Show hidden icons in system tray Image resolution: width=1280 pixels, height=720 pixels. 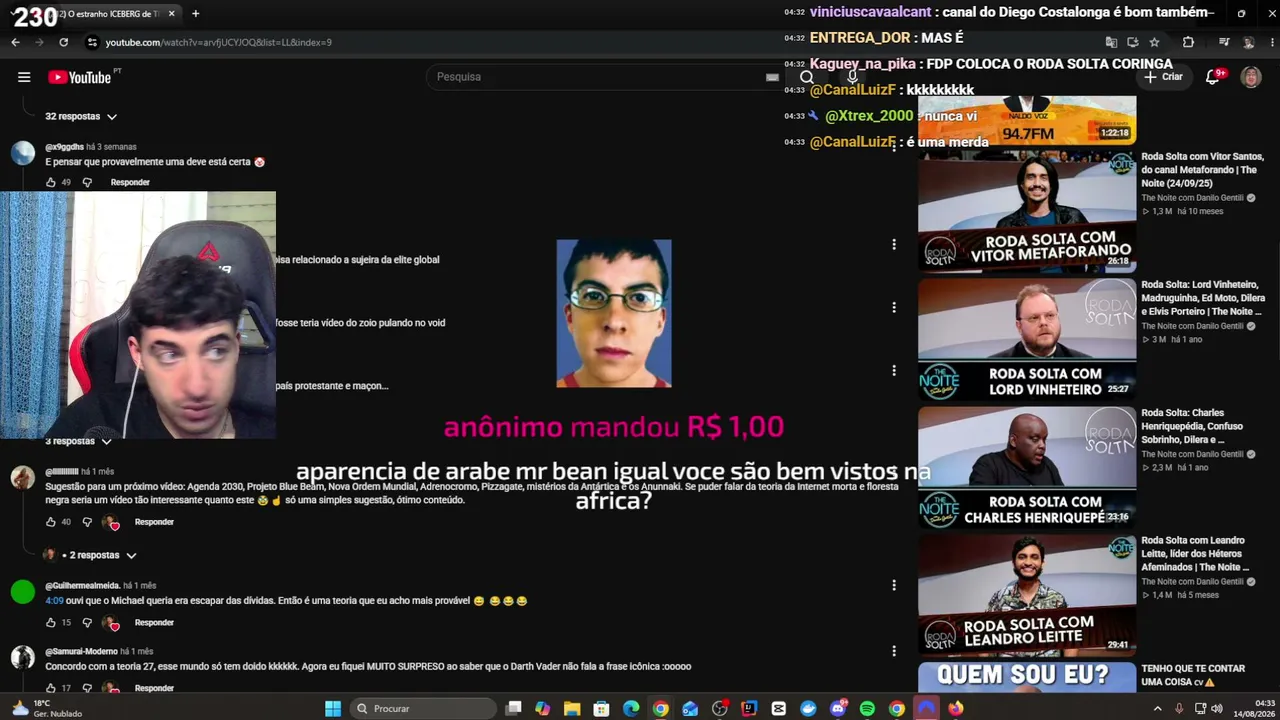coord(1158,709)
